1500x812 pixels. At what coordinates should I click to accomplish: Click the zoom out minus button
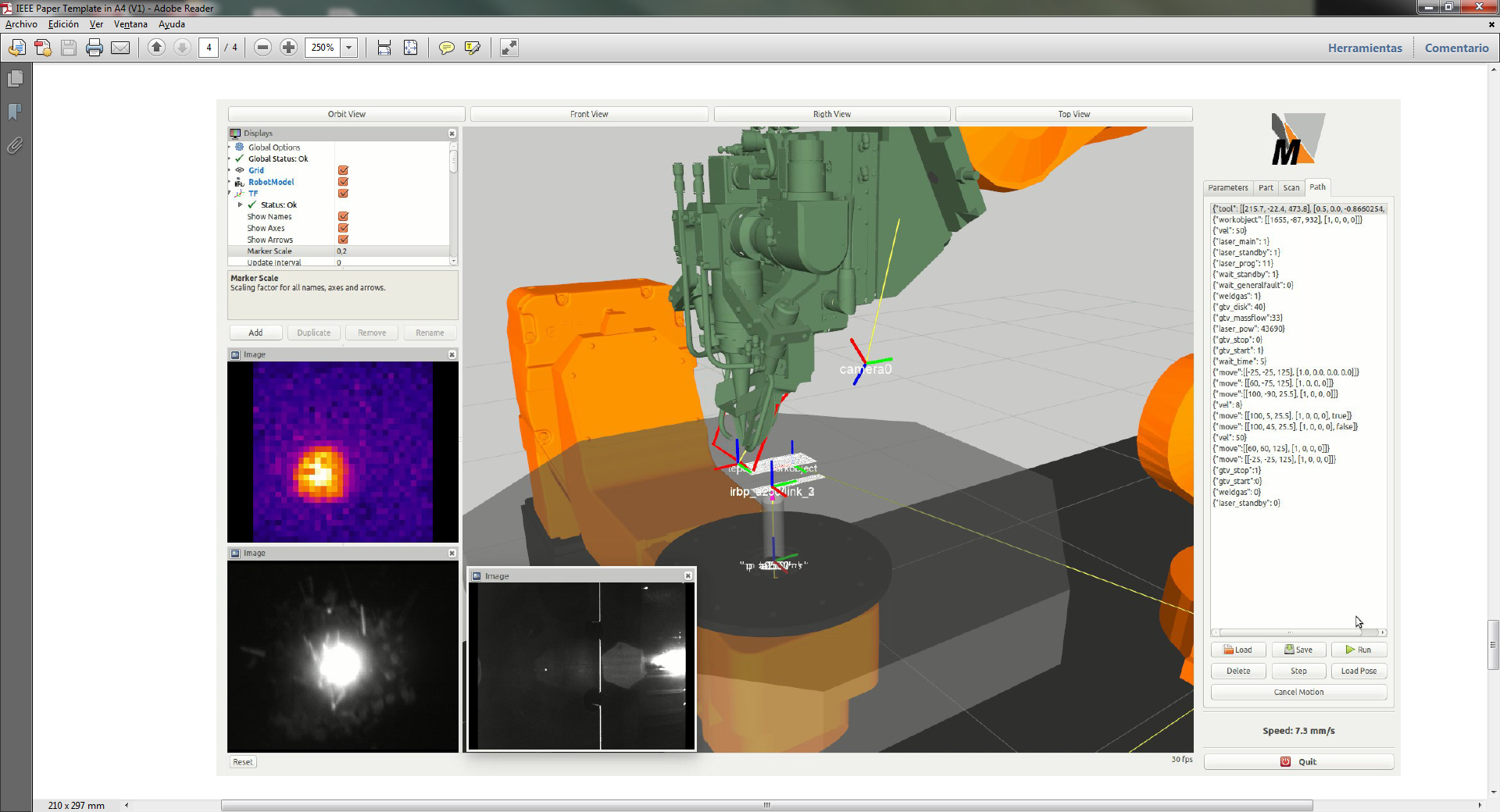click(x=263, y=48)
